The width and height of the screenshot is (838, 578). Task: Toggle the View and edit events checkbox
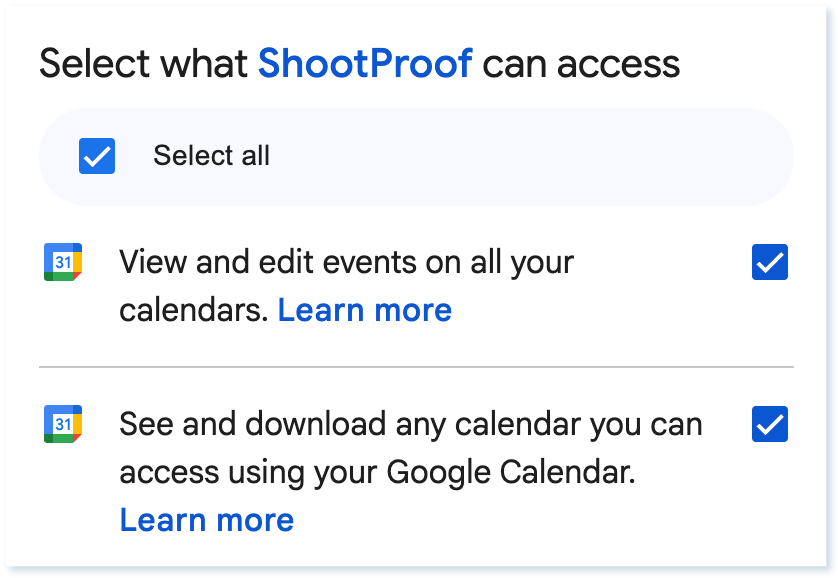pos(769,262)
